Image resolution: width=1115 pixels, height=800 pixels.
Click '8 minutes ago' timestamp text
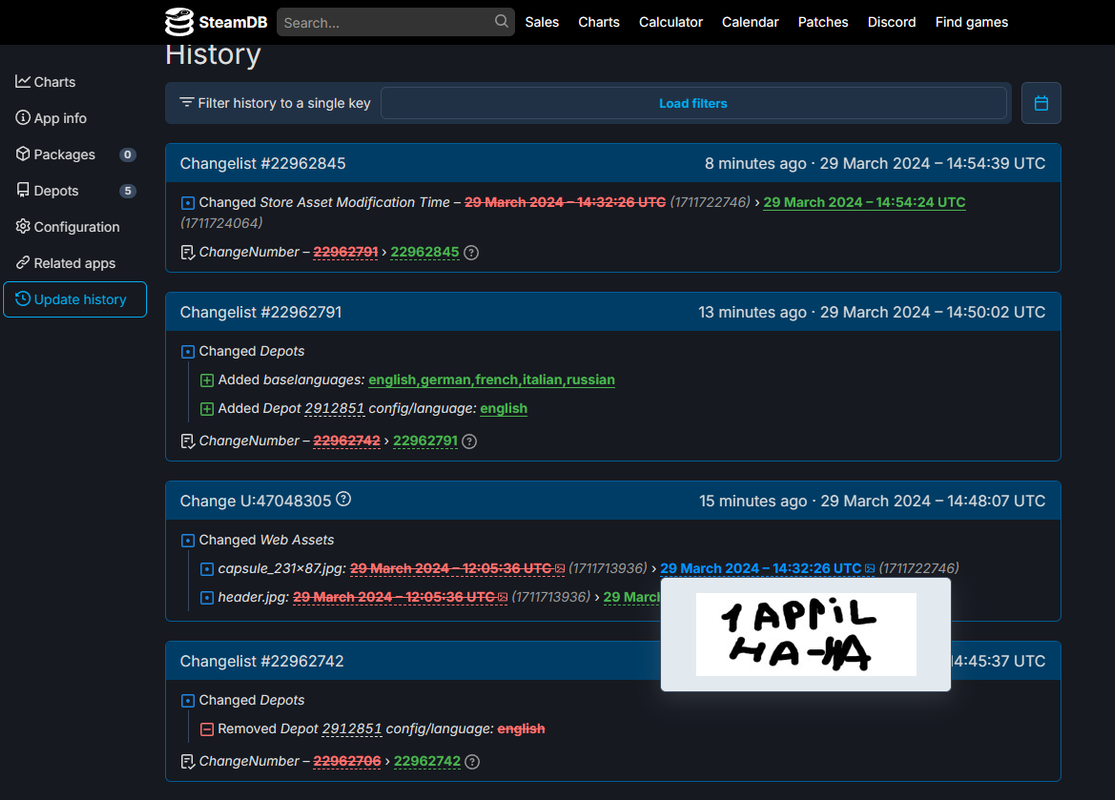pos(755,164)
